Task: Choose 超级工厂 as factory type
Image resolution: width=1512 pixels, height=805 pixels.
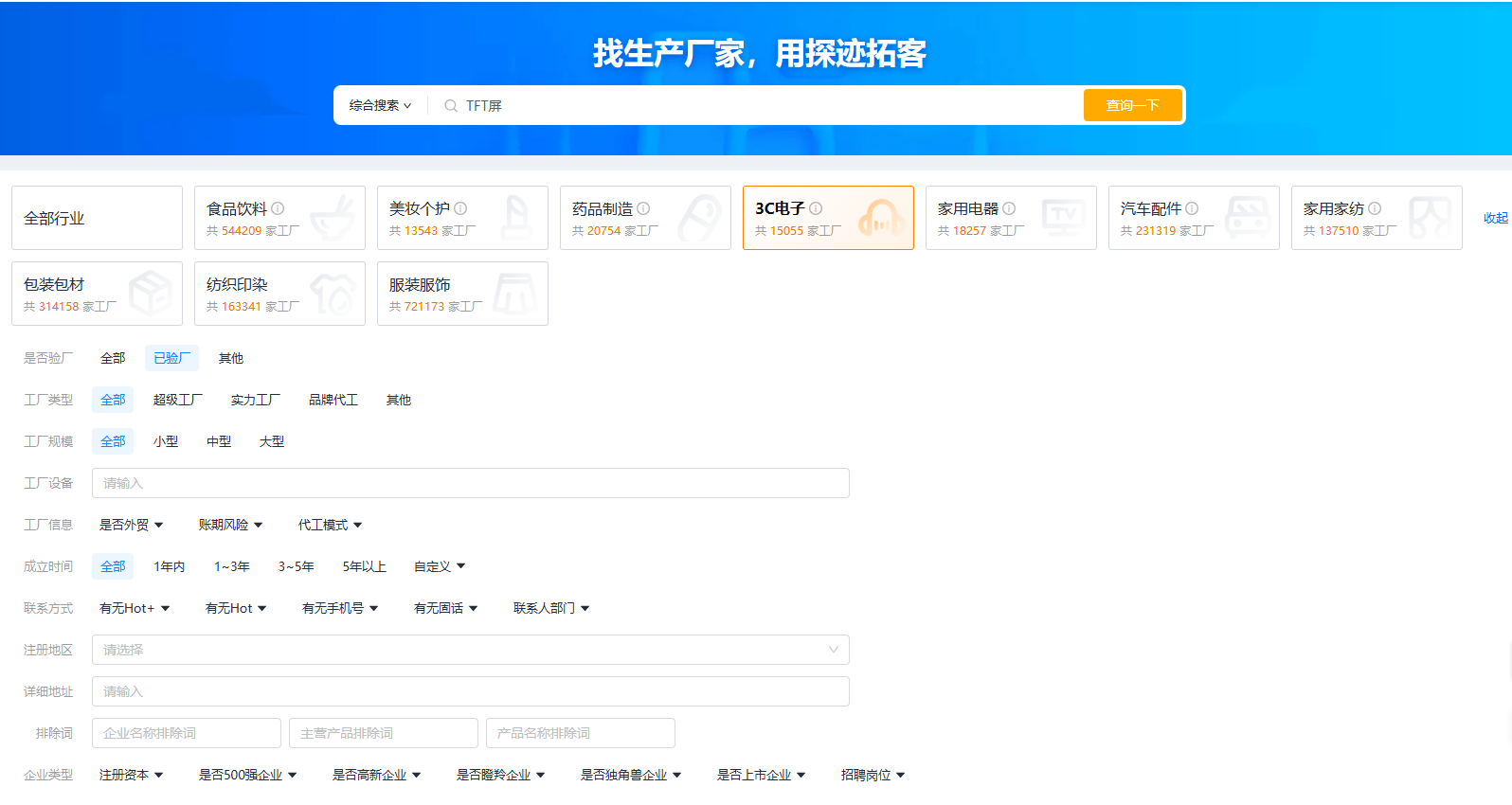Action: [177, 400]
